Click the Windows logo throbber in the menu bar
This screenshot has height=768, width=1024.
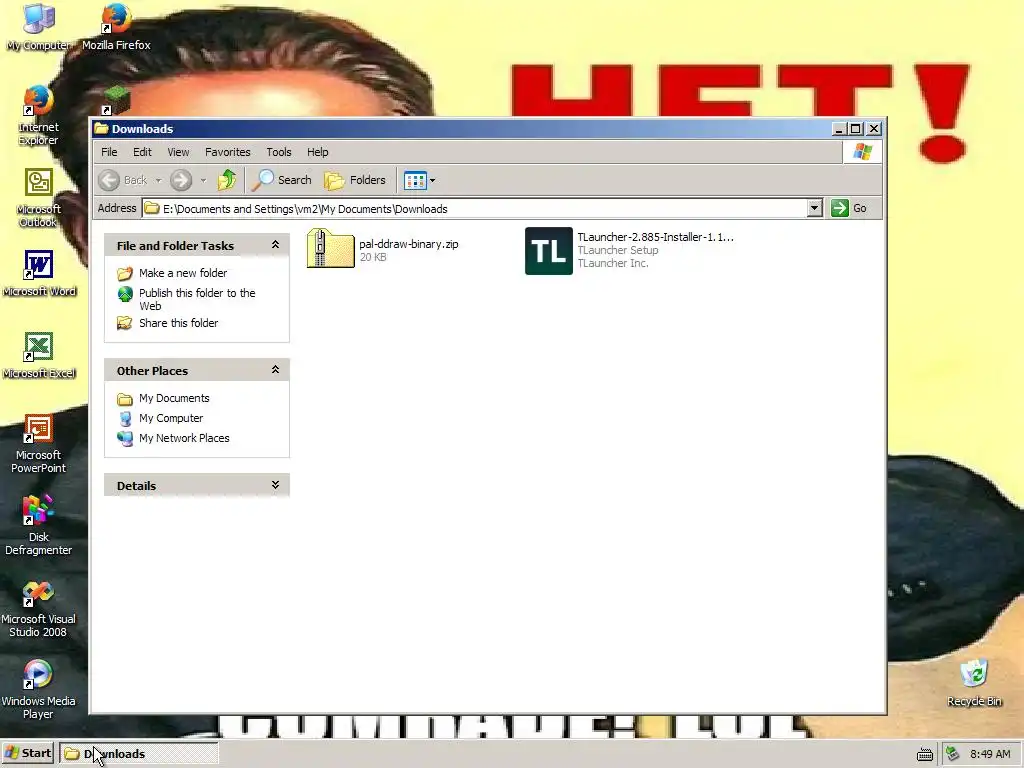pos(862,152)
